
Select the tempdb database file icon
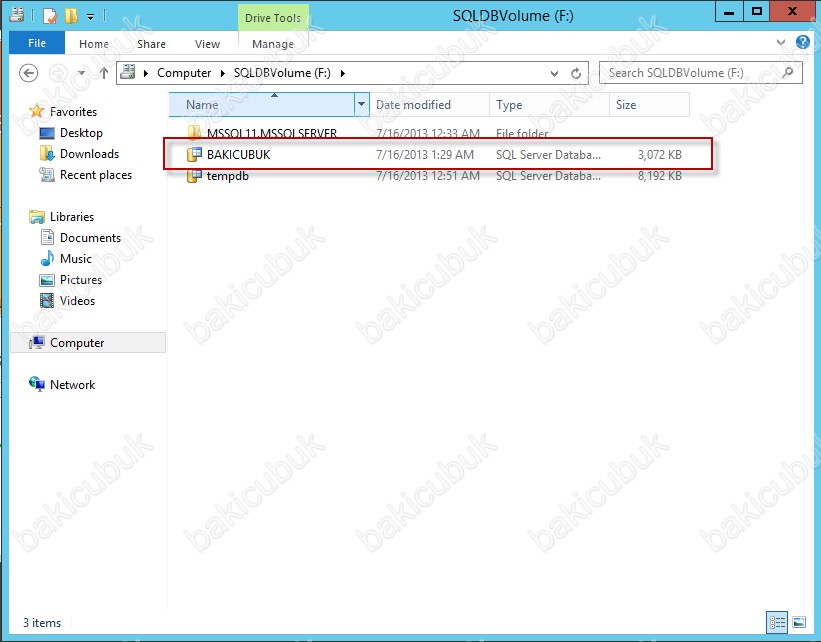(x=194, y=176)
